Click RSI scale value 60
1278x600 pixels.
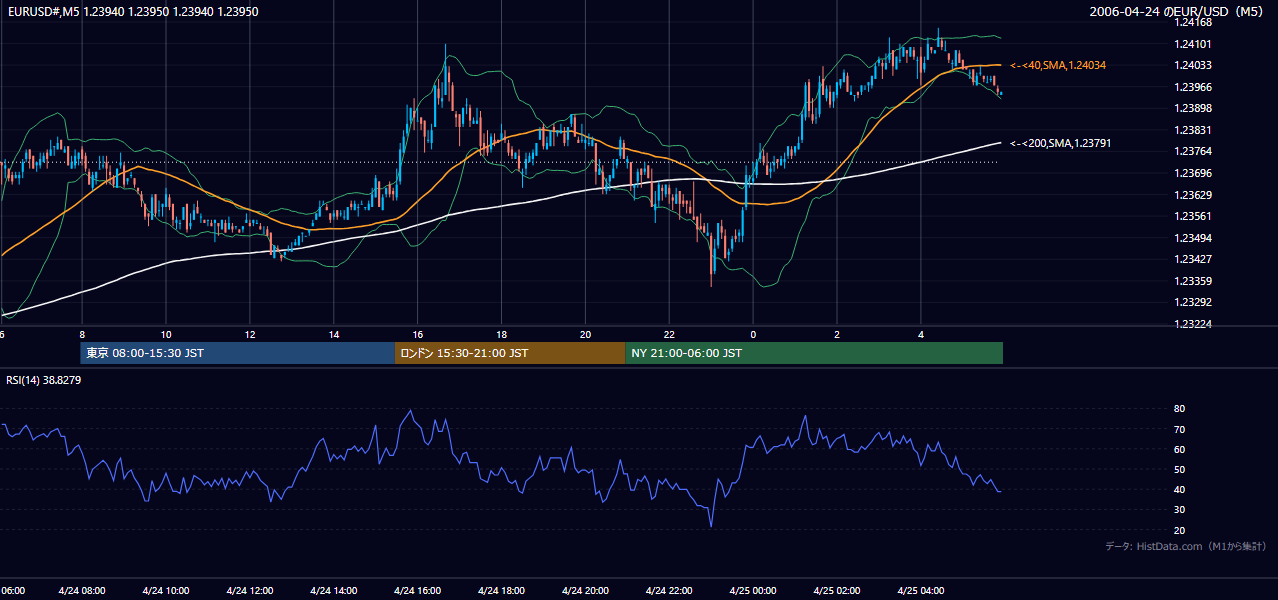coord(1179,449)
